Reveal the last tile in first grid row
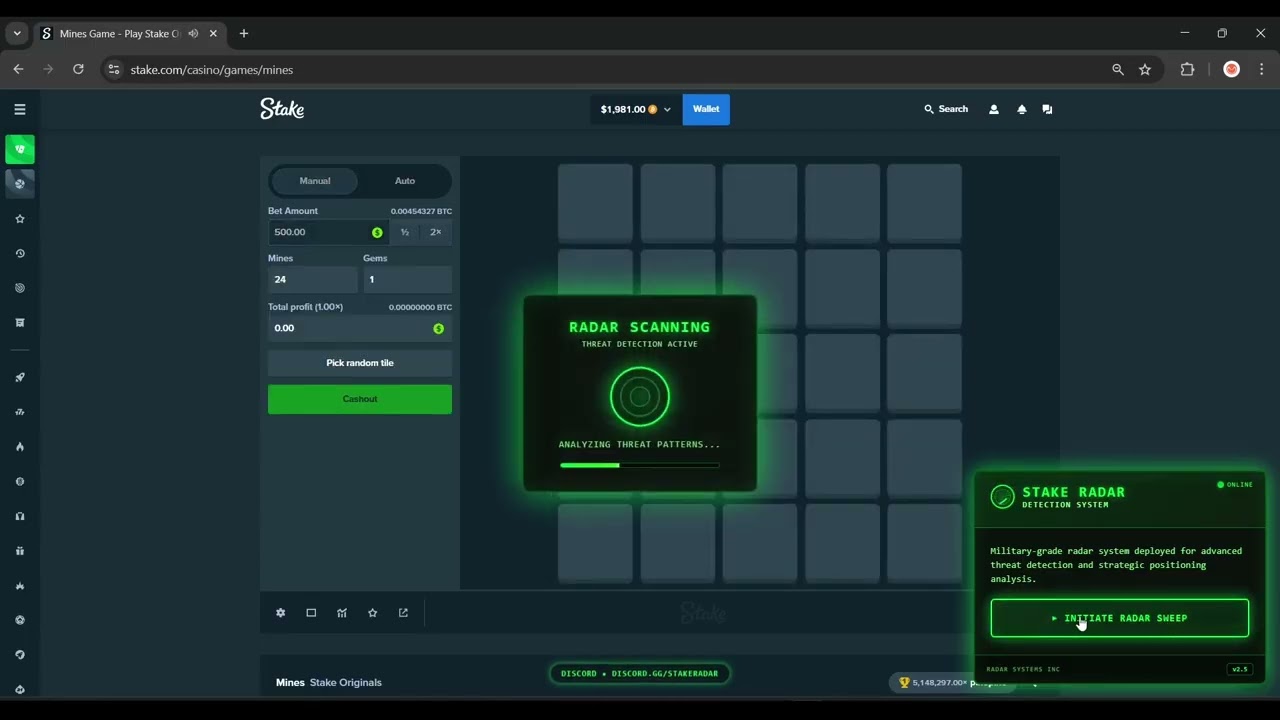 point(924,203)
